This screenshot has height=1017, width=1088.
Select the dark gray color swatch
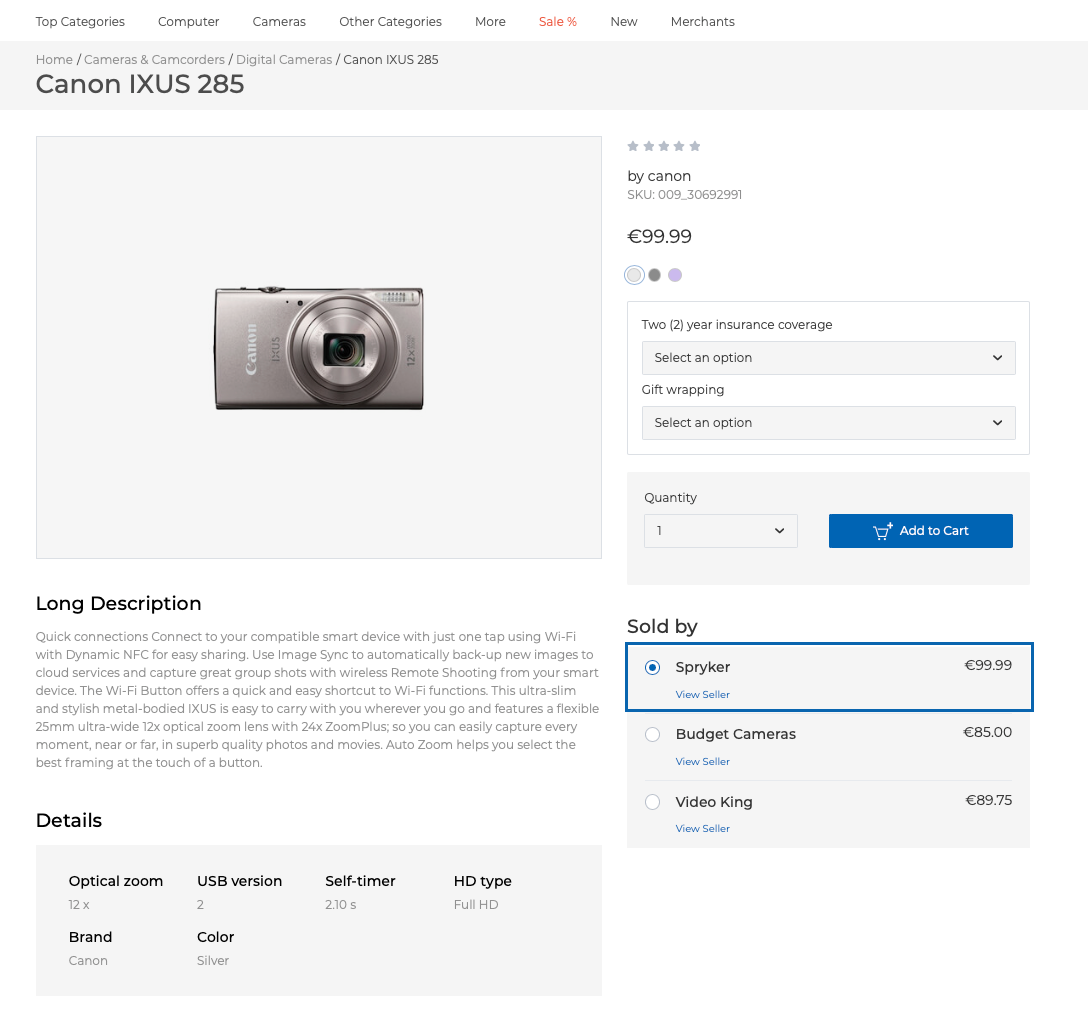654,275
